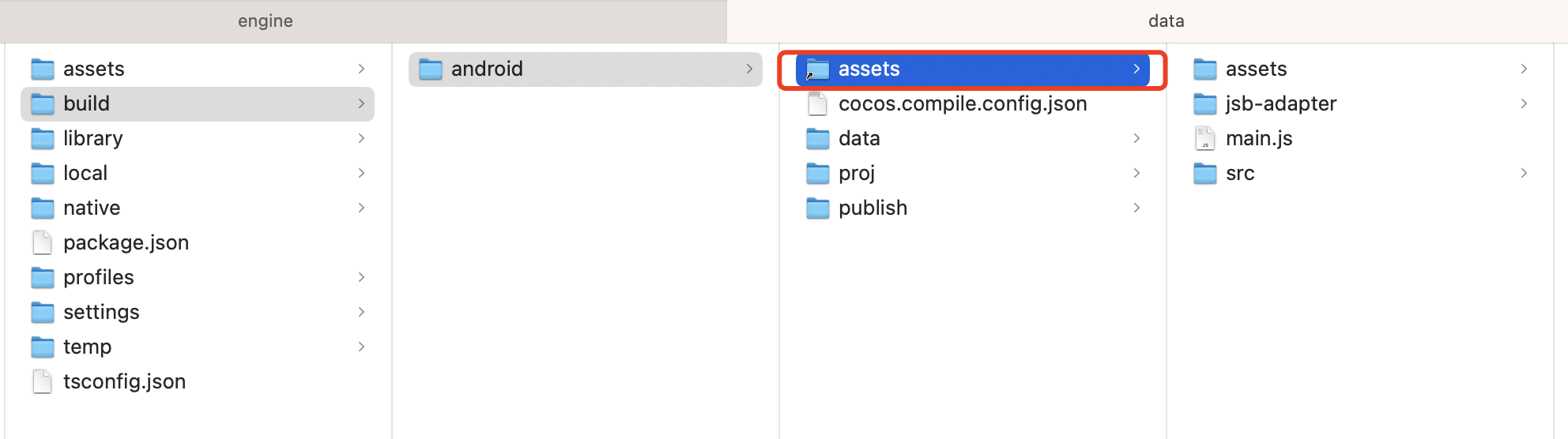
Task: Click the tsconfig.json file icon
Action: (42, 382)
